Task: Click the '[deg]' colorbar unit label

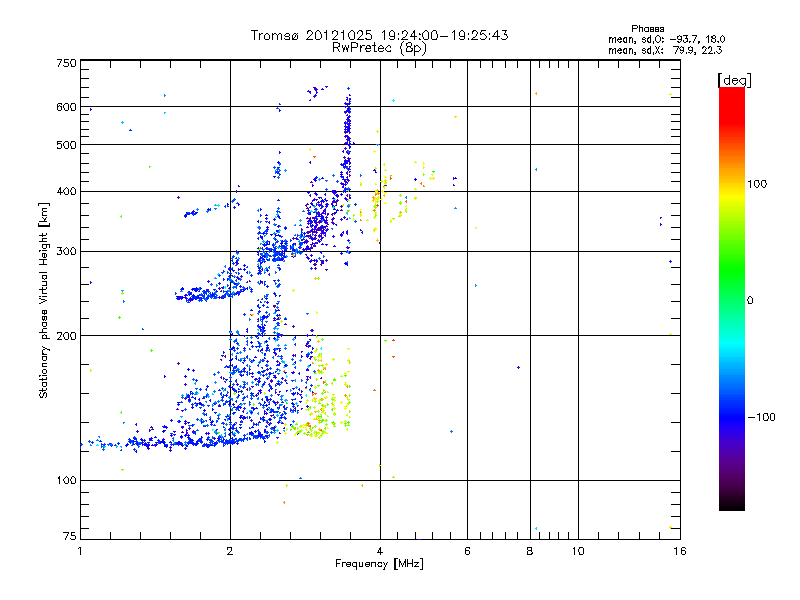Action: point(734,80)
